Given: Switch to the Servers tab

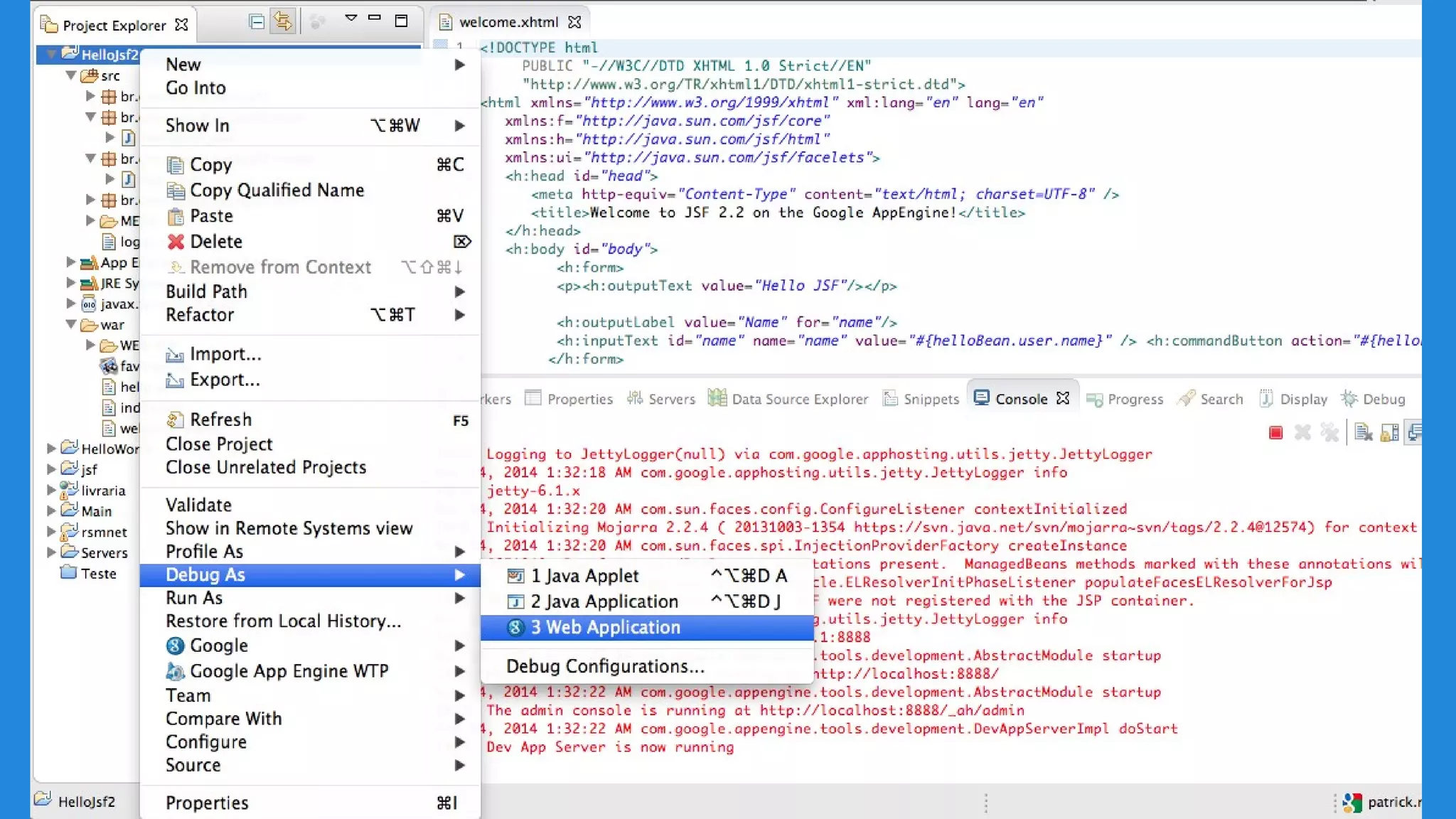Looking at the screenshot, I should pyautogui.click(x=661, y=399).
